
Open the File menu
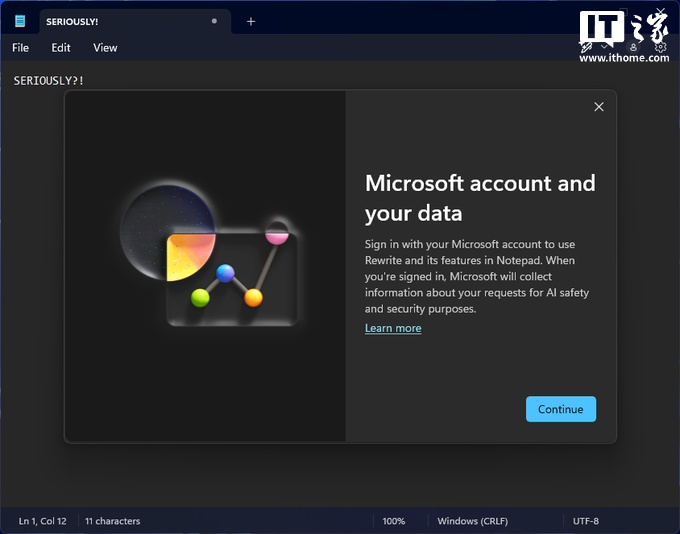tap(20, 47)
